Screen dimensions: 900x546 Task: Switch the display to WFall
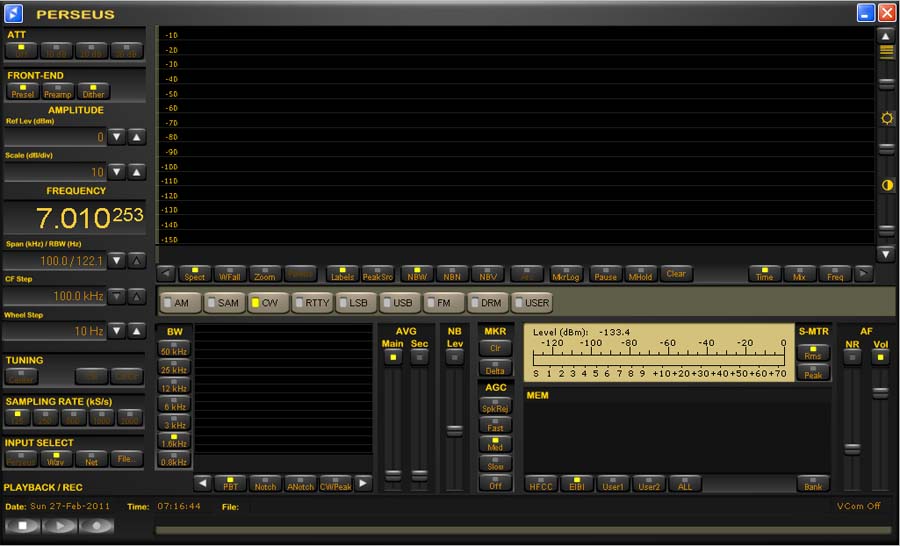pyautogui.click(x=230, y=274)
